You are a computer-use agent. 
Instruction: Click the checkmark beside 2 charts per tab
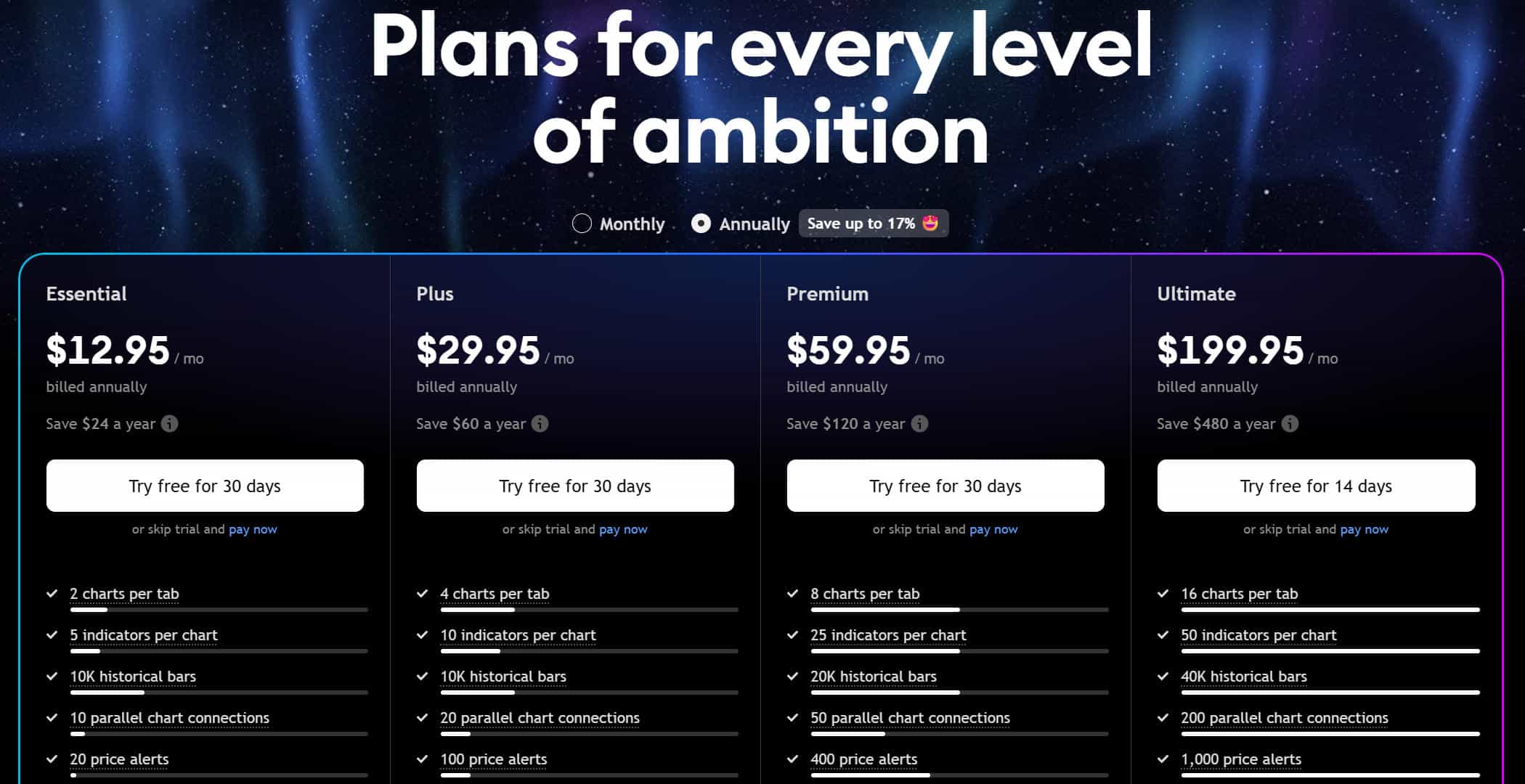pyautogui.click(x=52, y=594)
